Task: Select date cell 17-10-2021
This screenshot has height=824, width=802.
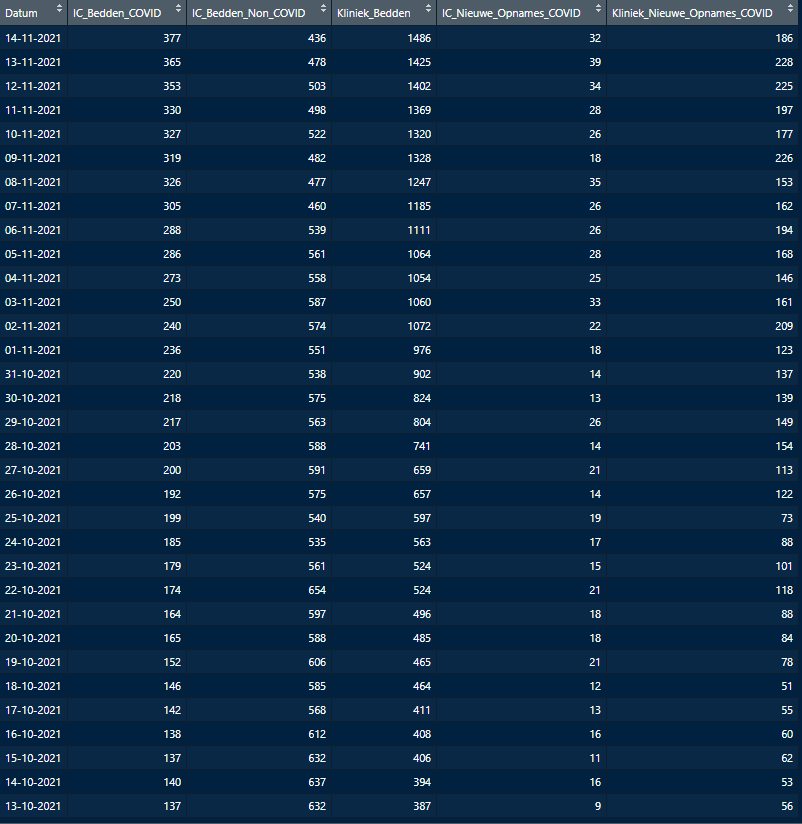Action: (x=33, y=710)
